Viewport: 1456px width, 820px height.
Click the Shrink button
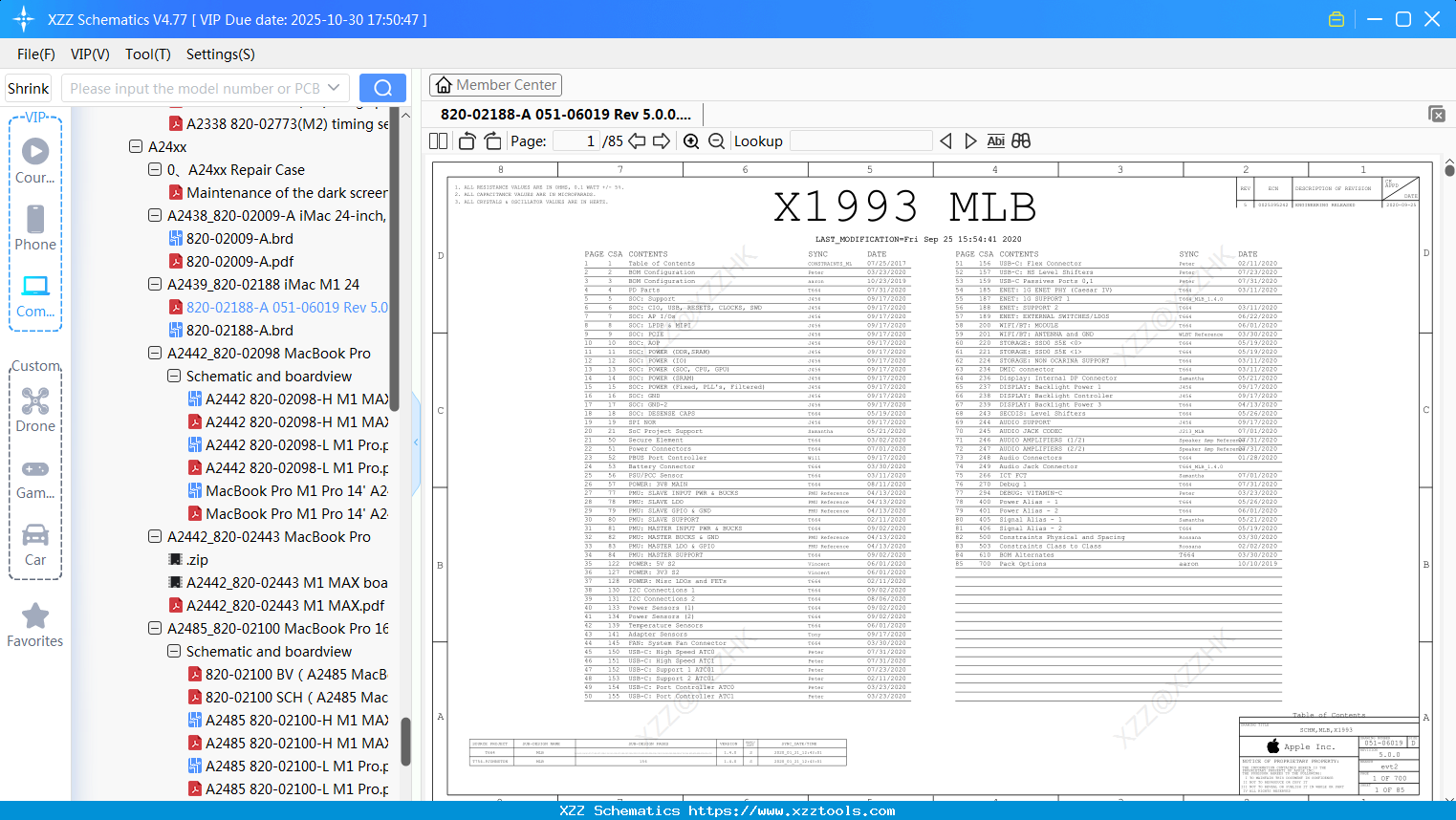[29, 88]
